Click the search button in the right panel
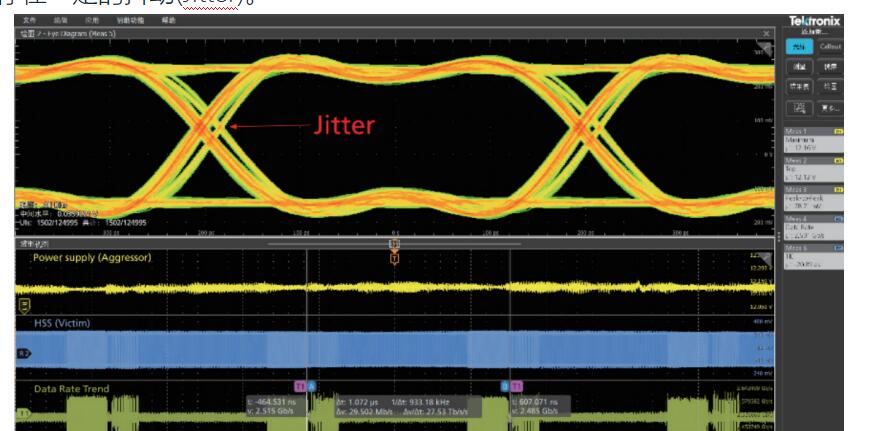Image resolution: width=874 pixels, height=431 pixels. point(830,67)
